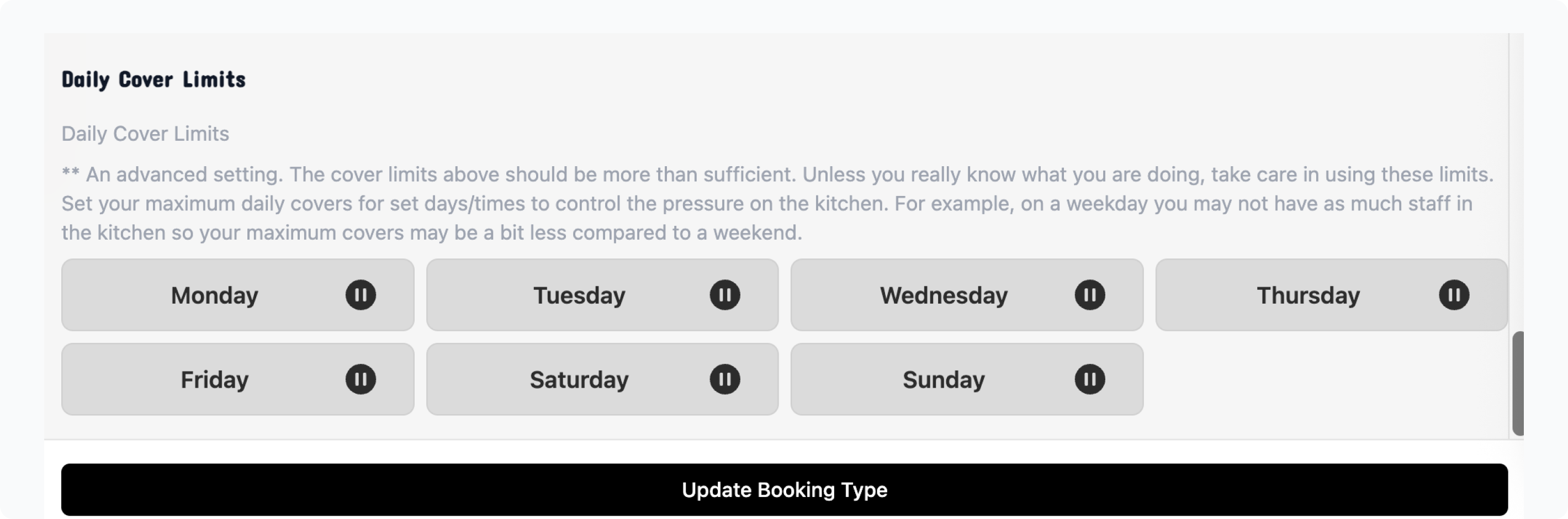Viewport: 1568px width, 519px height.
Task: Click the grey Daily Cover Limits subtitle
Action: pos(145,134)
